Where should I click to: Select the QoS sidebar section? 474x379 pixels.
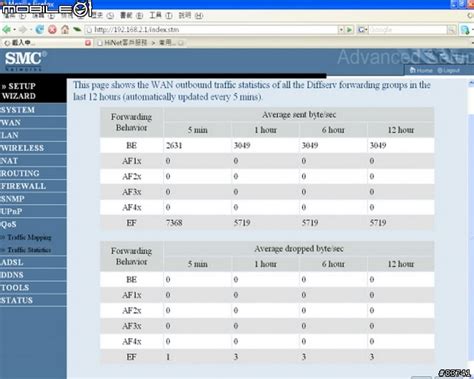point(33,224)
